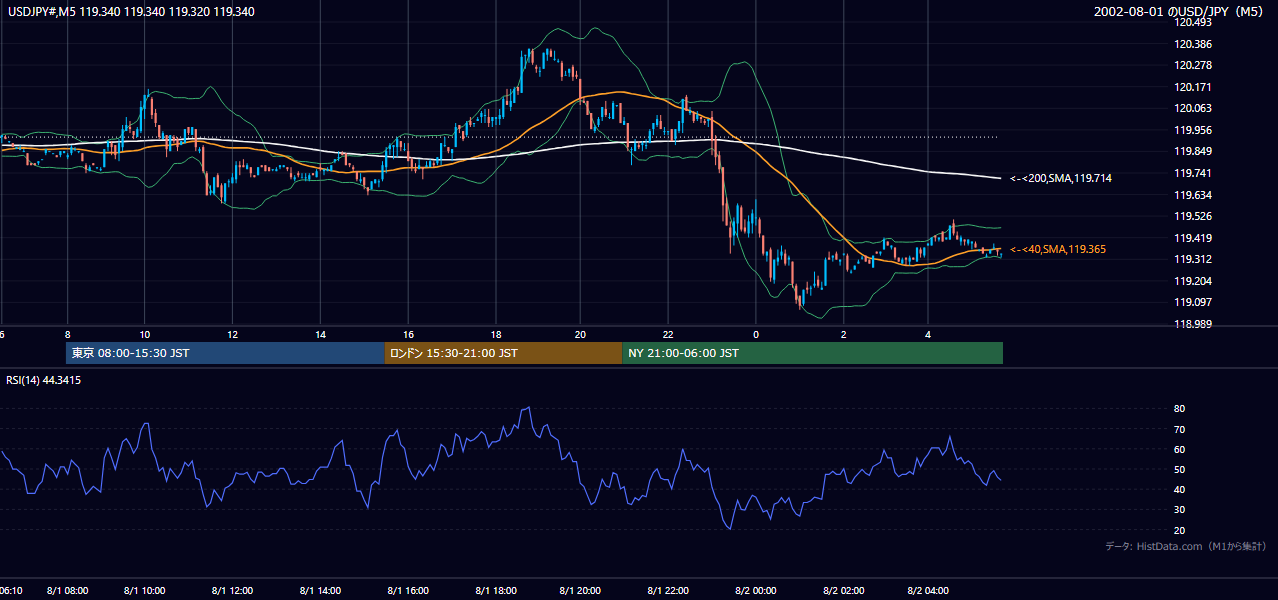1278x600 pixels.
Task: Click price axis value 118.989
Action: (1195, 324)
